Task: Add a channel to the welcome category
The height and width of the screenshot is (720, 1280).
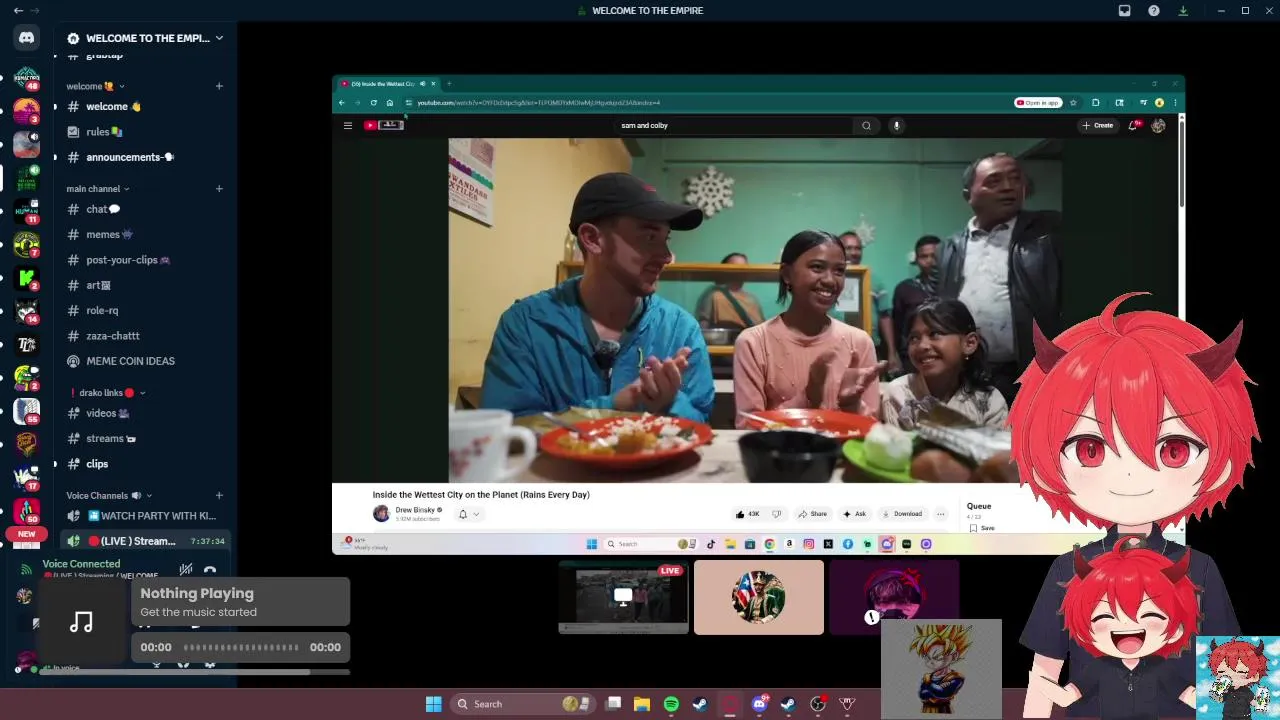Action: (x=219, y=86)
